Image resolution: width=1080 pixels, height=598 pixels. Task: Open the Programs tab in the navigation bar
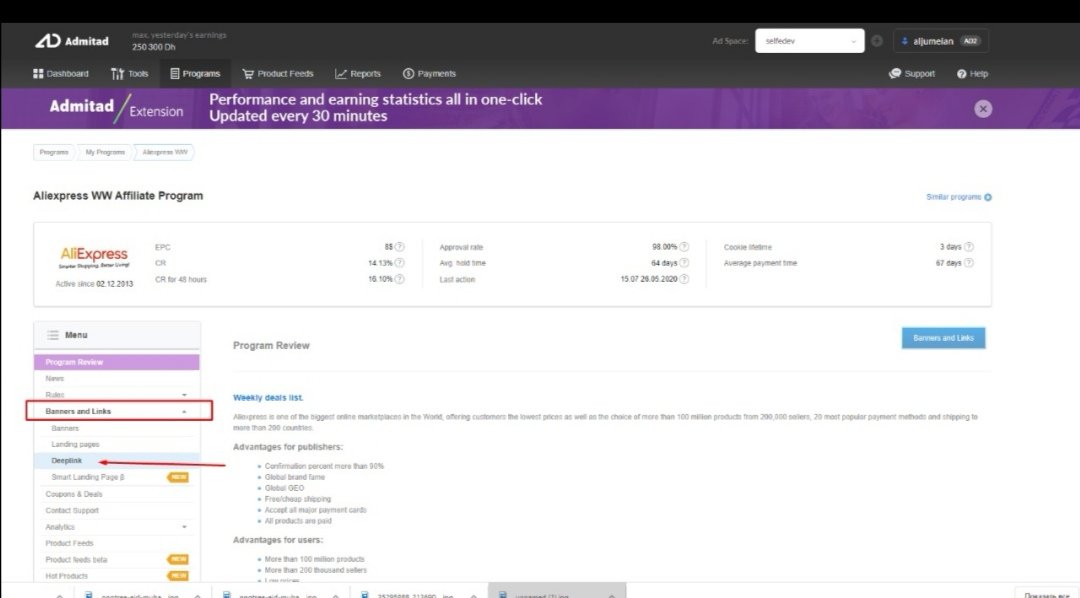[x=195, y=74]
